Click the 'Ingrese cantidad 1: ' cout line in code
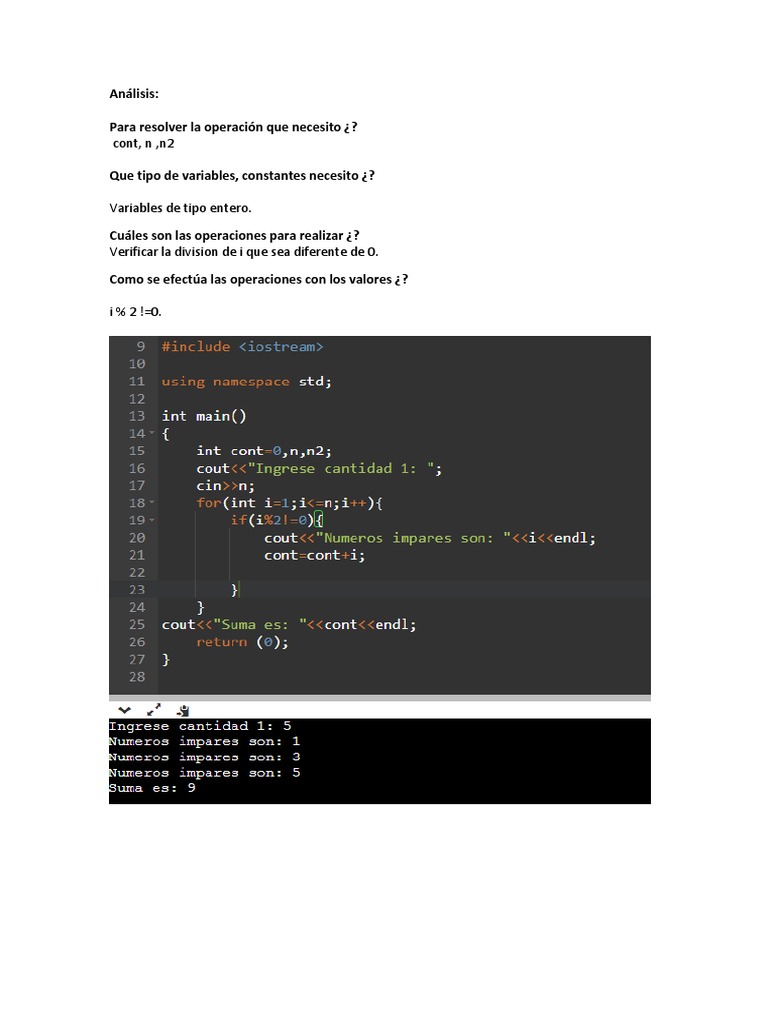Image resolution: width=768 pixels, height=1024 pixels. point(319,468)
